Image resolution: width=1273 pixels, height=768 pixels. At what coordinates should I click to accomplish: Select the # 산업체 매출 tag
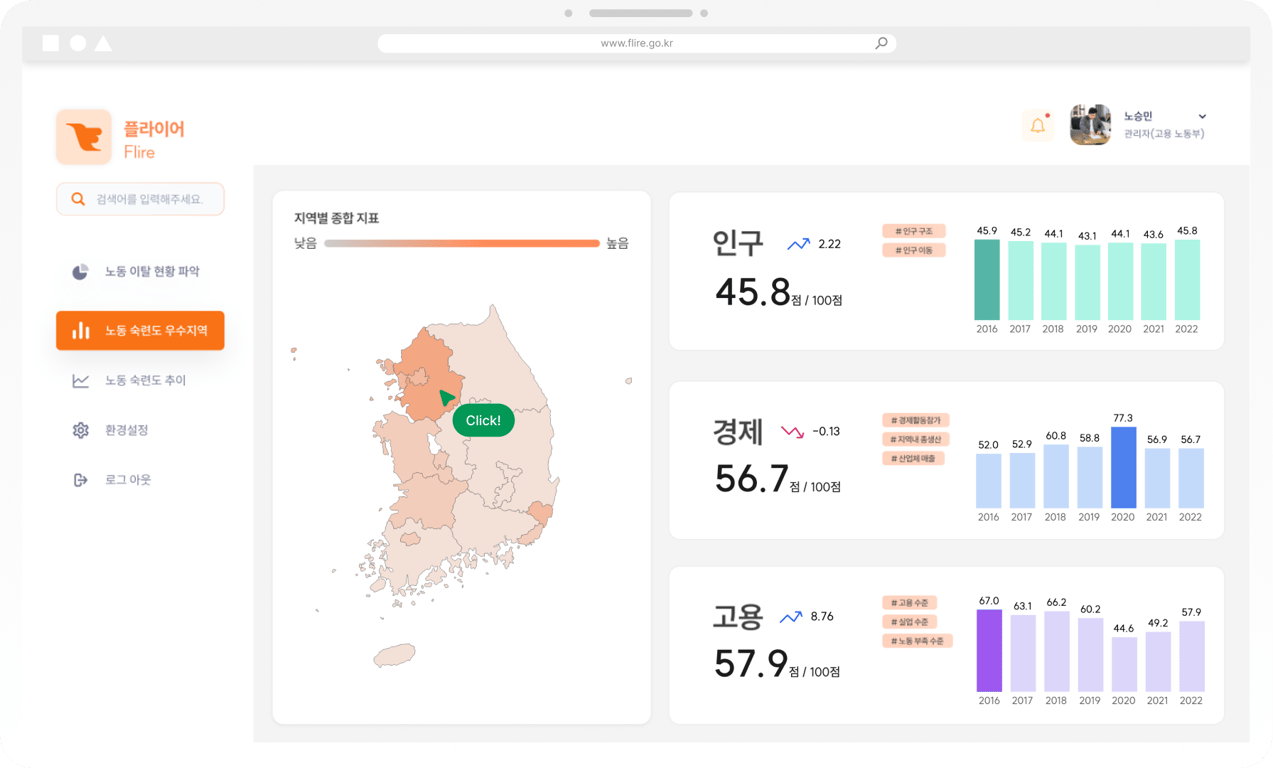[914, 458]
